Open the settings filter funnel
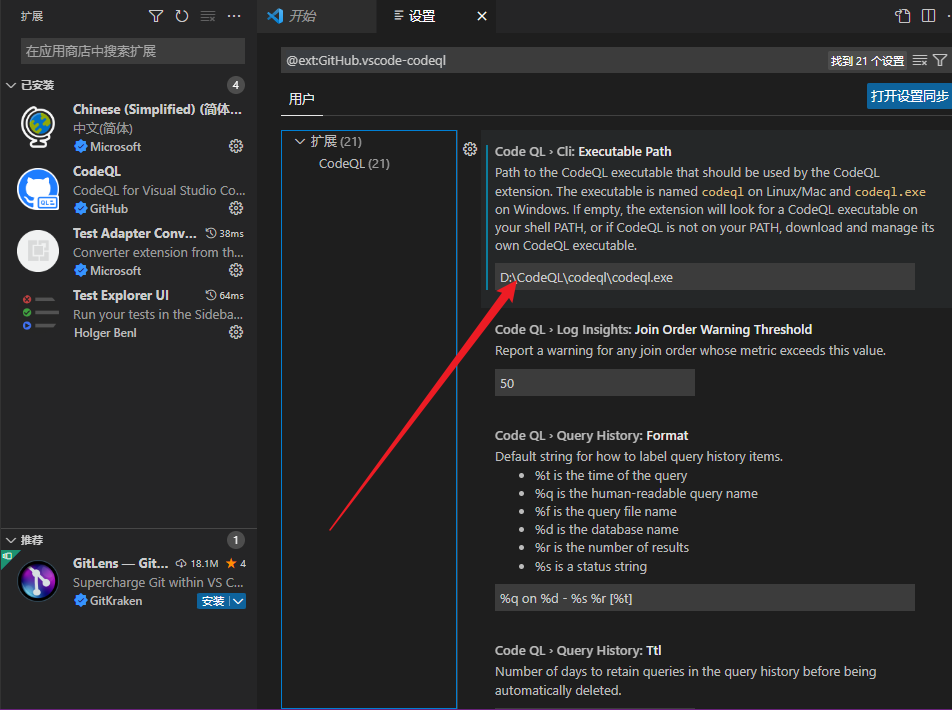The image size is (952, 710). coord(940,60)
